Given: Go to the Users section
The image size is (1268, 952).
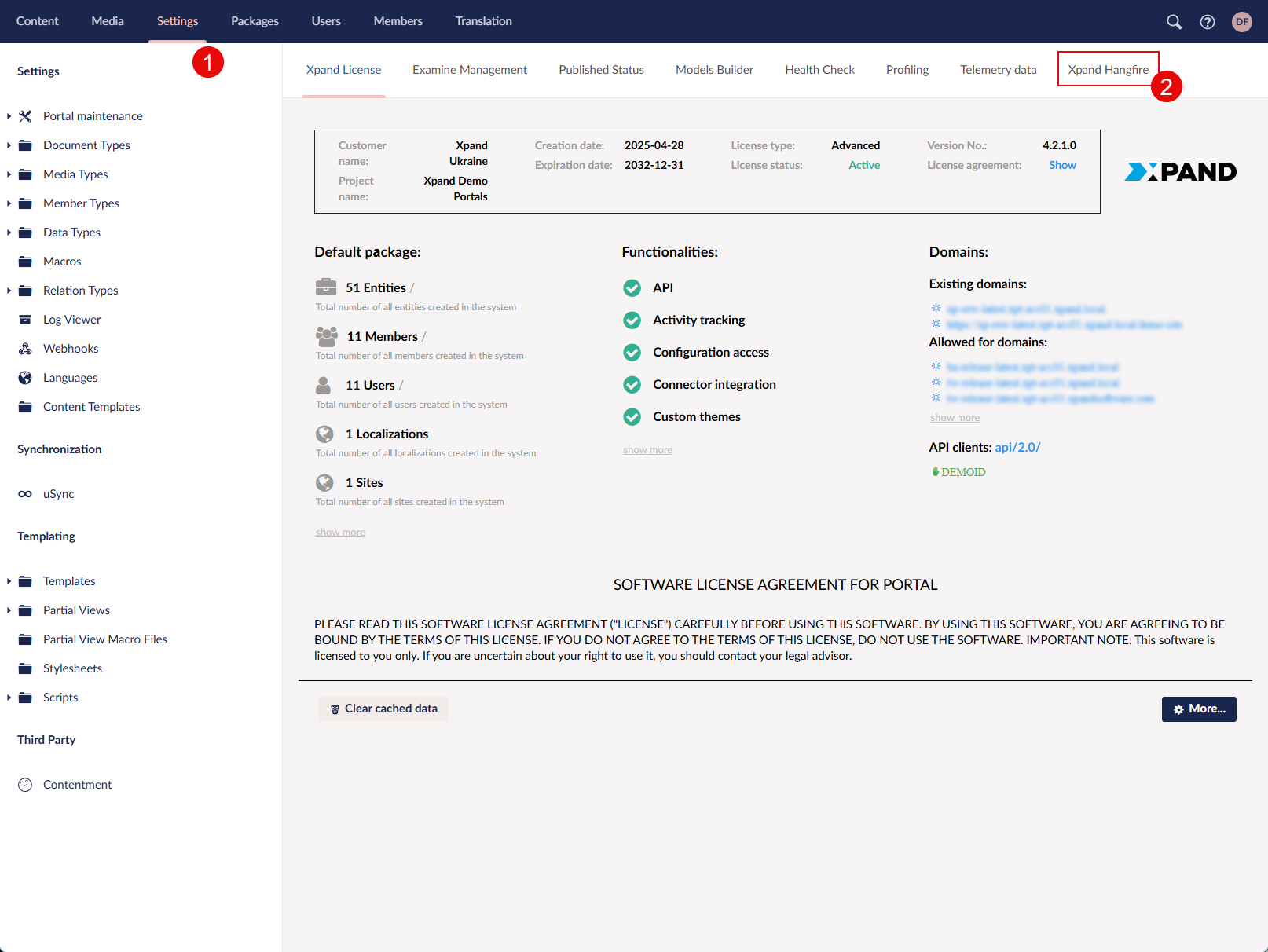Looking at the screenshot, I should click(326, 21).
